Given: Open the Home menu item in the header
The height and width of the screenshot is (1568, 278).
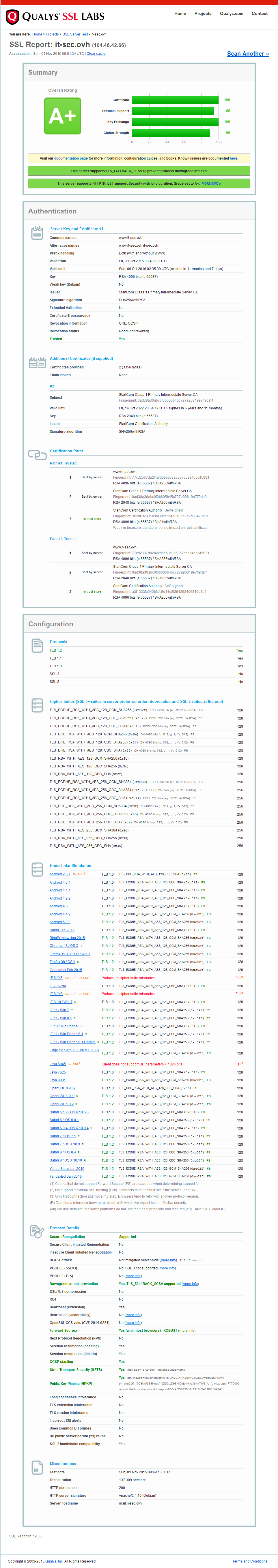Looking at the screenshot, I should tap(180, 13).
